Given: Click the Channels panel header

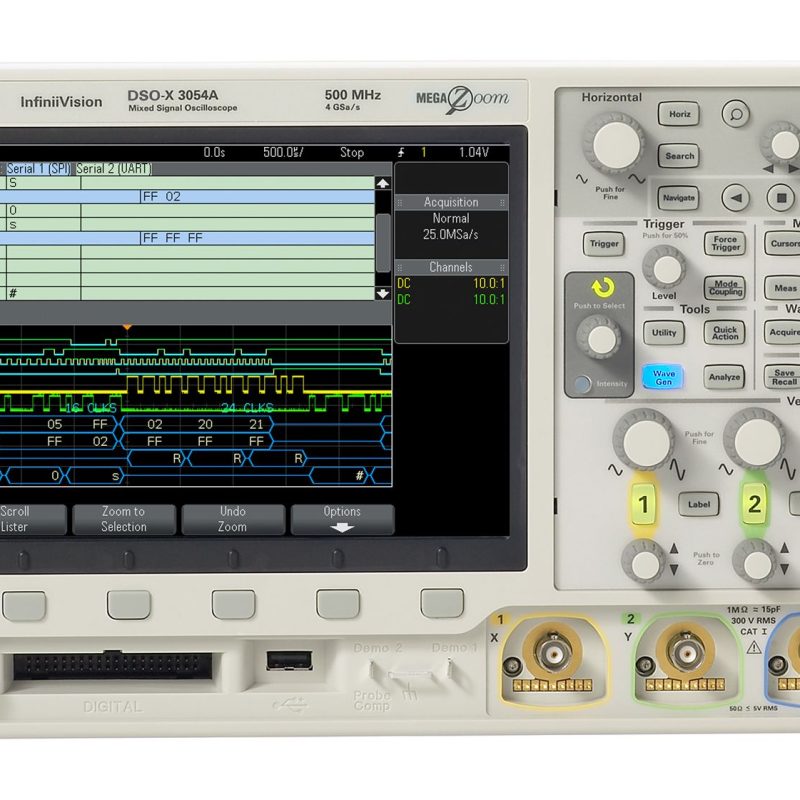Looking at the screenshot, I should tap(451, 267).
